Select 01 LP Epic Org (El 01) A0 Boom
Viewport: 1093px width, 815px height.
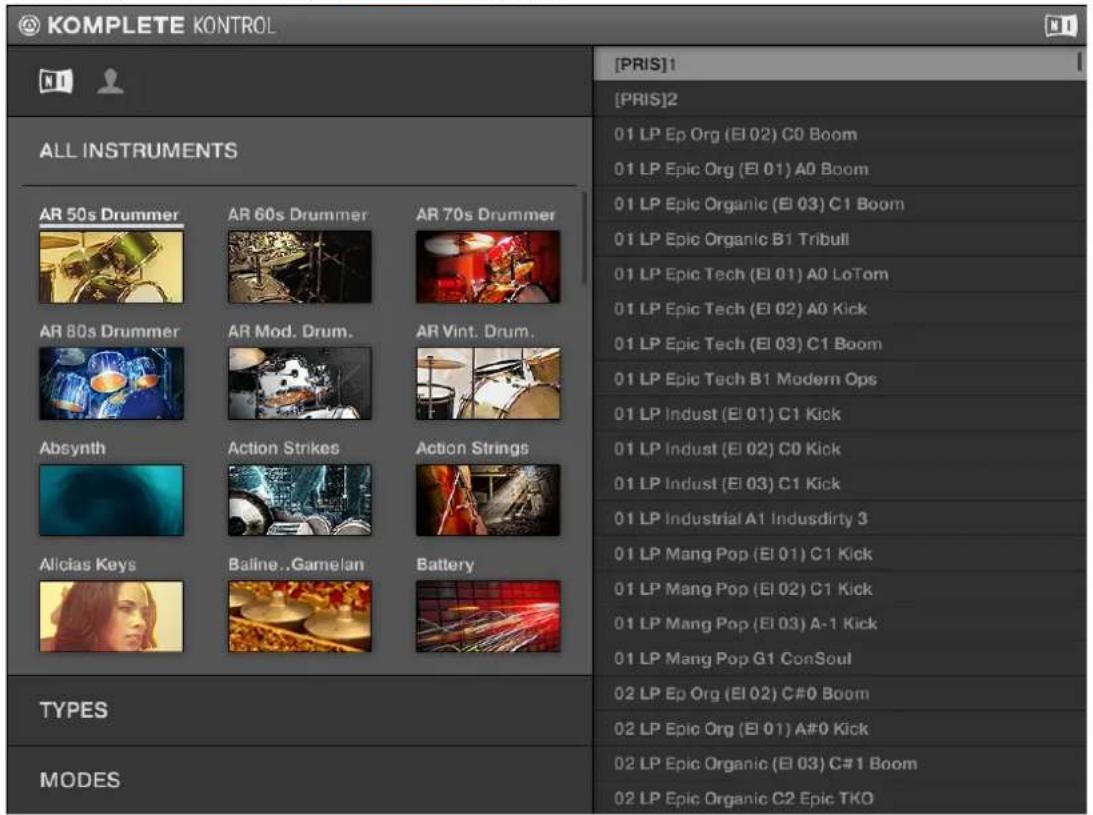click(839, 169)
